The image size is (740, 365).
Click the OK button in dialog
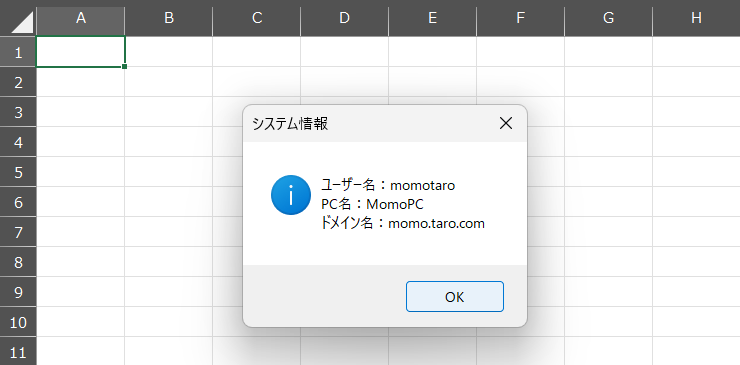[x=454, y=297]
